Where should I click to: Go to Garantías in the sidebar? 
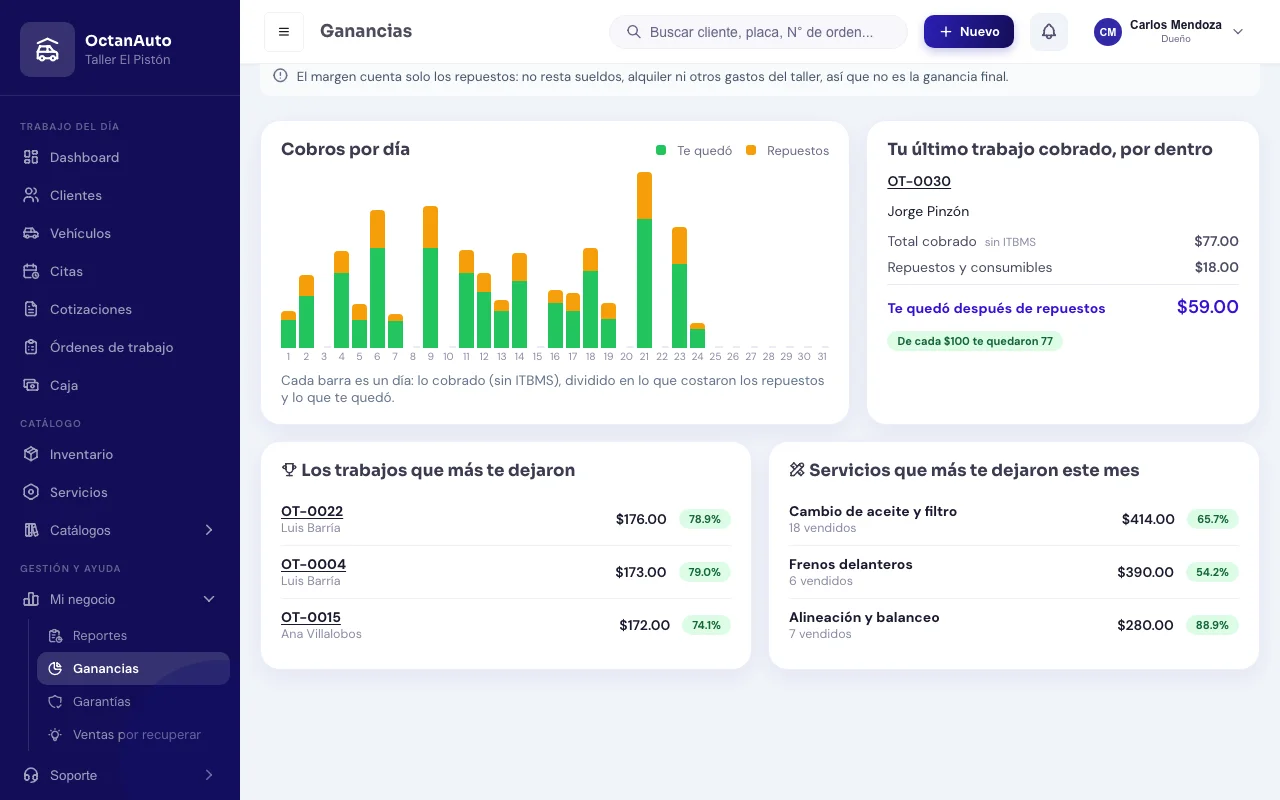[x=133, y=701]
